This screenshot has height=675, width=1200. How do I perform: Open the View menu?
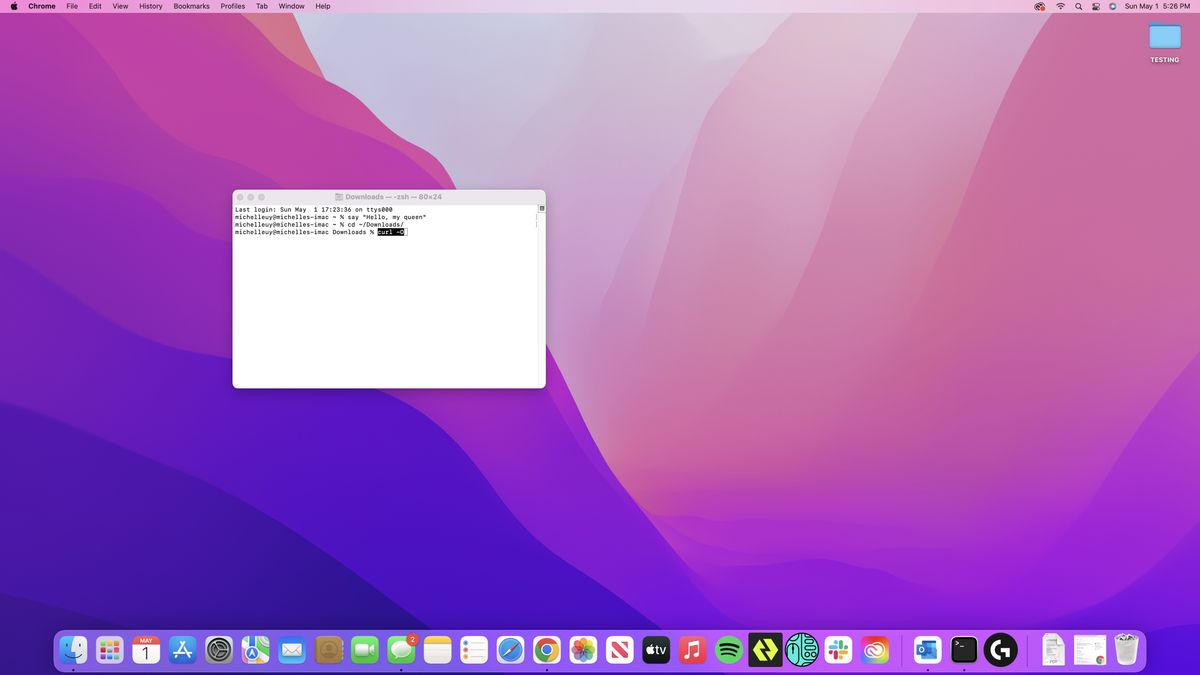pos(120,6)
